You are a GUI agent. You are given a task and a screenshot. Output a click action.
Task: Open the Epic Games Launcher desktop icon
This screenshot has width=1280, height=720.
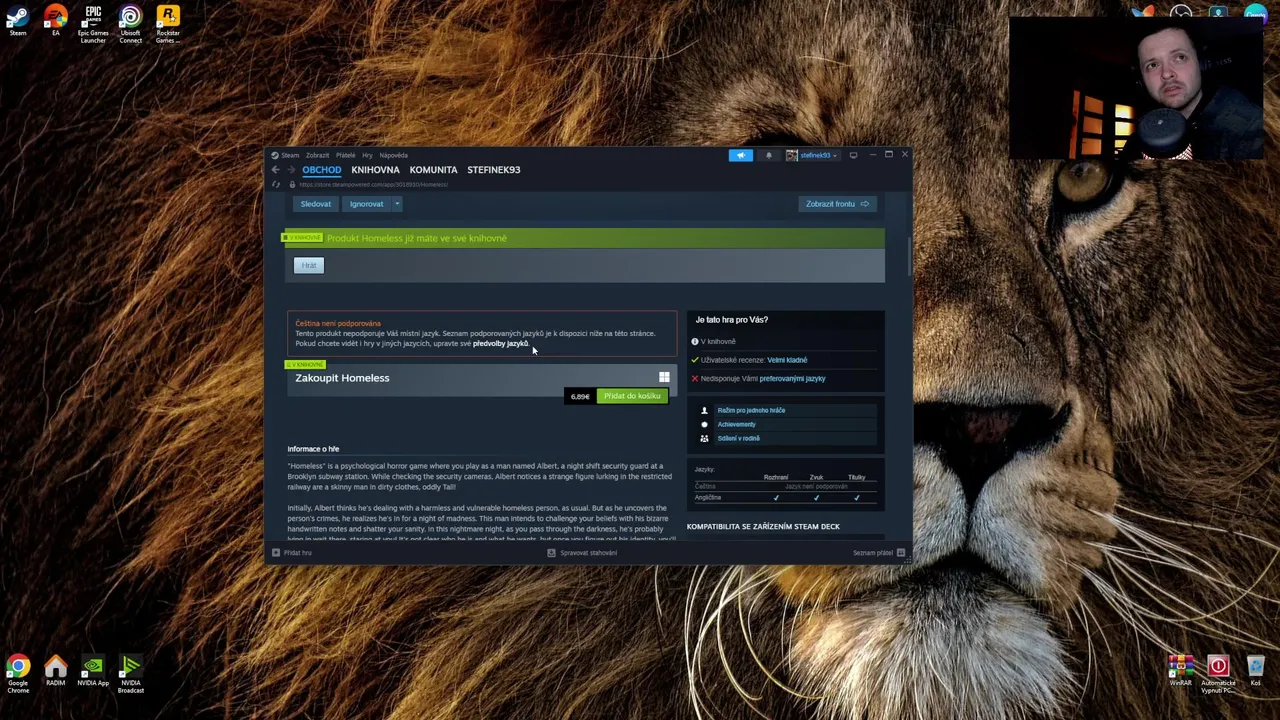93,24
